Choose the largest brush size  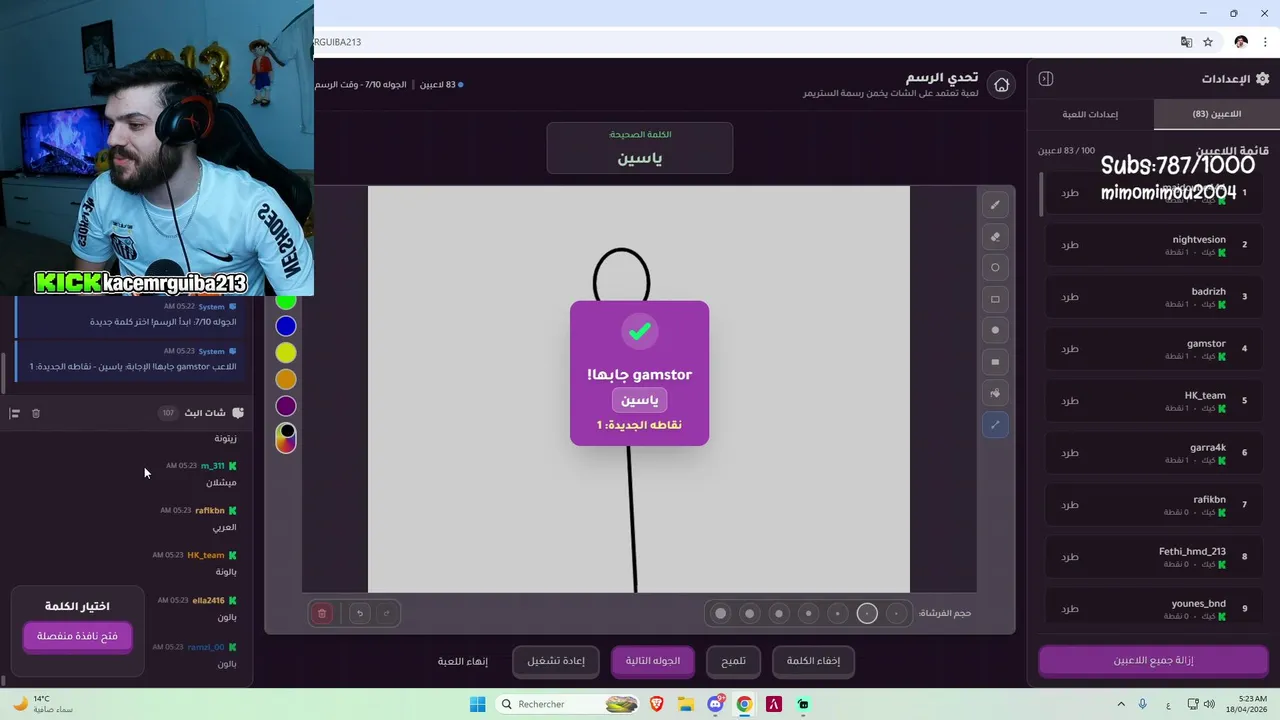(x=720, y=613)
